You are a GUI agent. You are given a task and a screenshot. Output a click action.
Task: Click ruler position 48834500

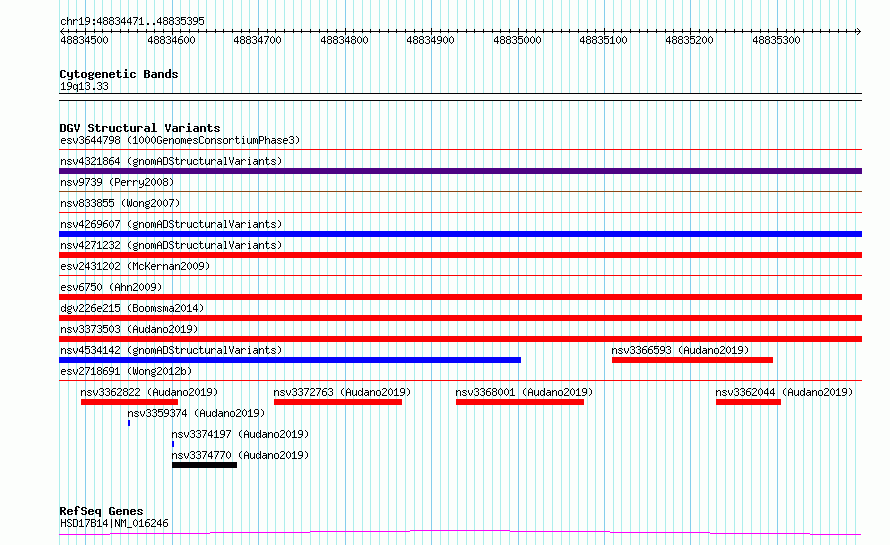click(x=85, y=40)
